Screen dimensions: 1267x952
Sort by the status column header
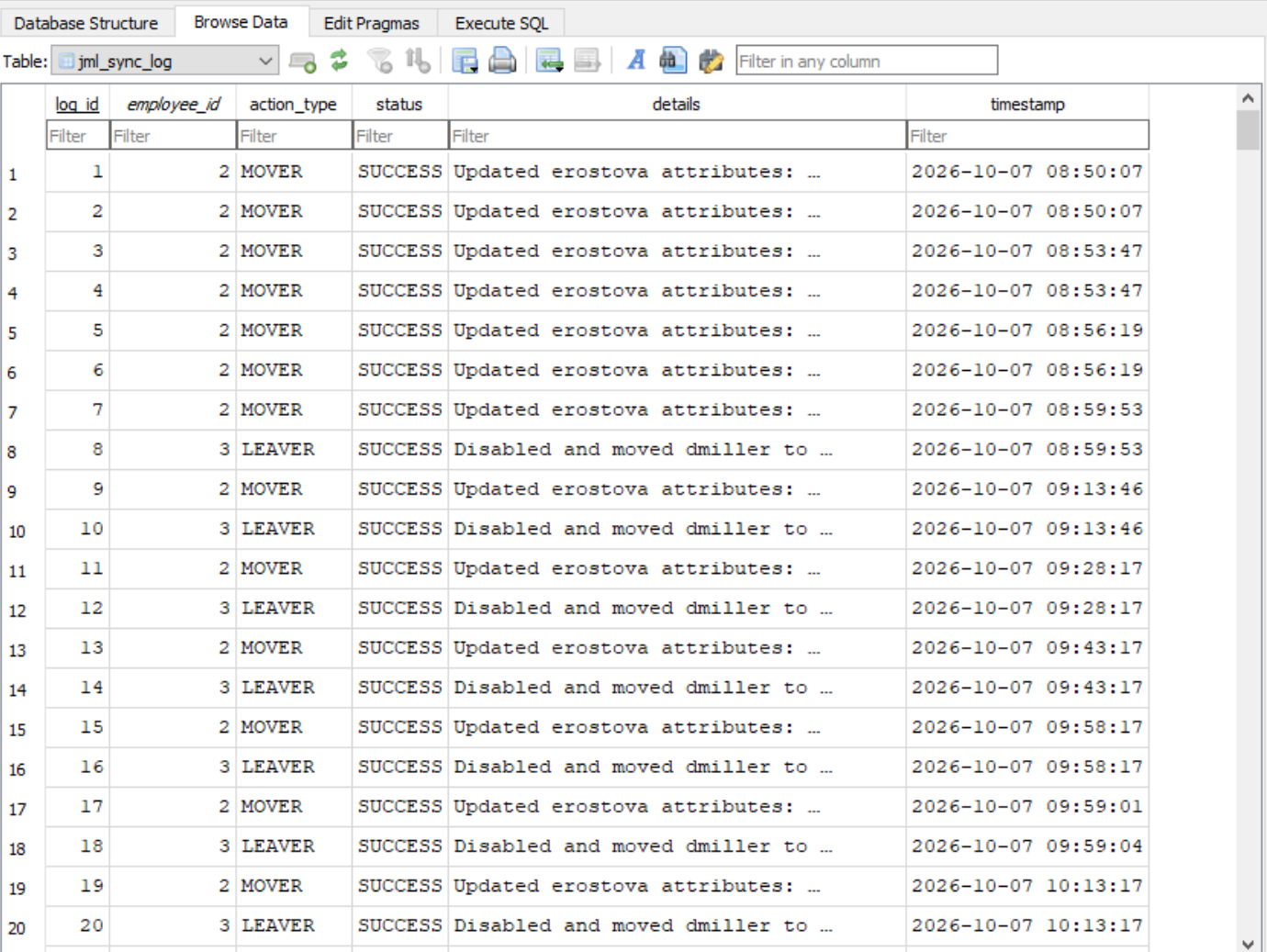point(399,104)
